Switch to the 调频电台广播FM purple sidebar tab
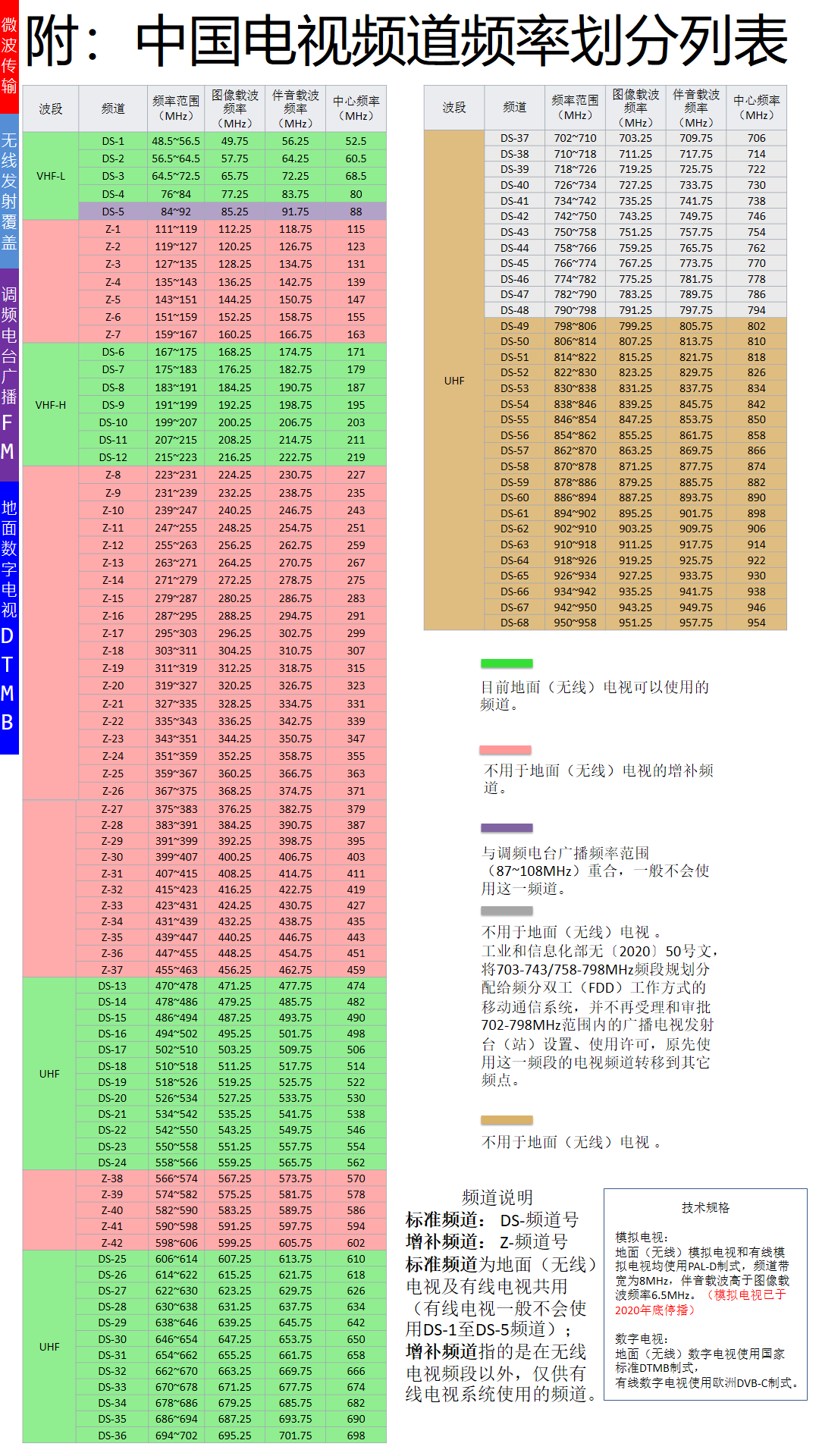The image size is (819, 1456). pyautogui.click(x=9, y=375)
